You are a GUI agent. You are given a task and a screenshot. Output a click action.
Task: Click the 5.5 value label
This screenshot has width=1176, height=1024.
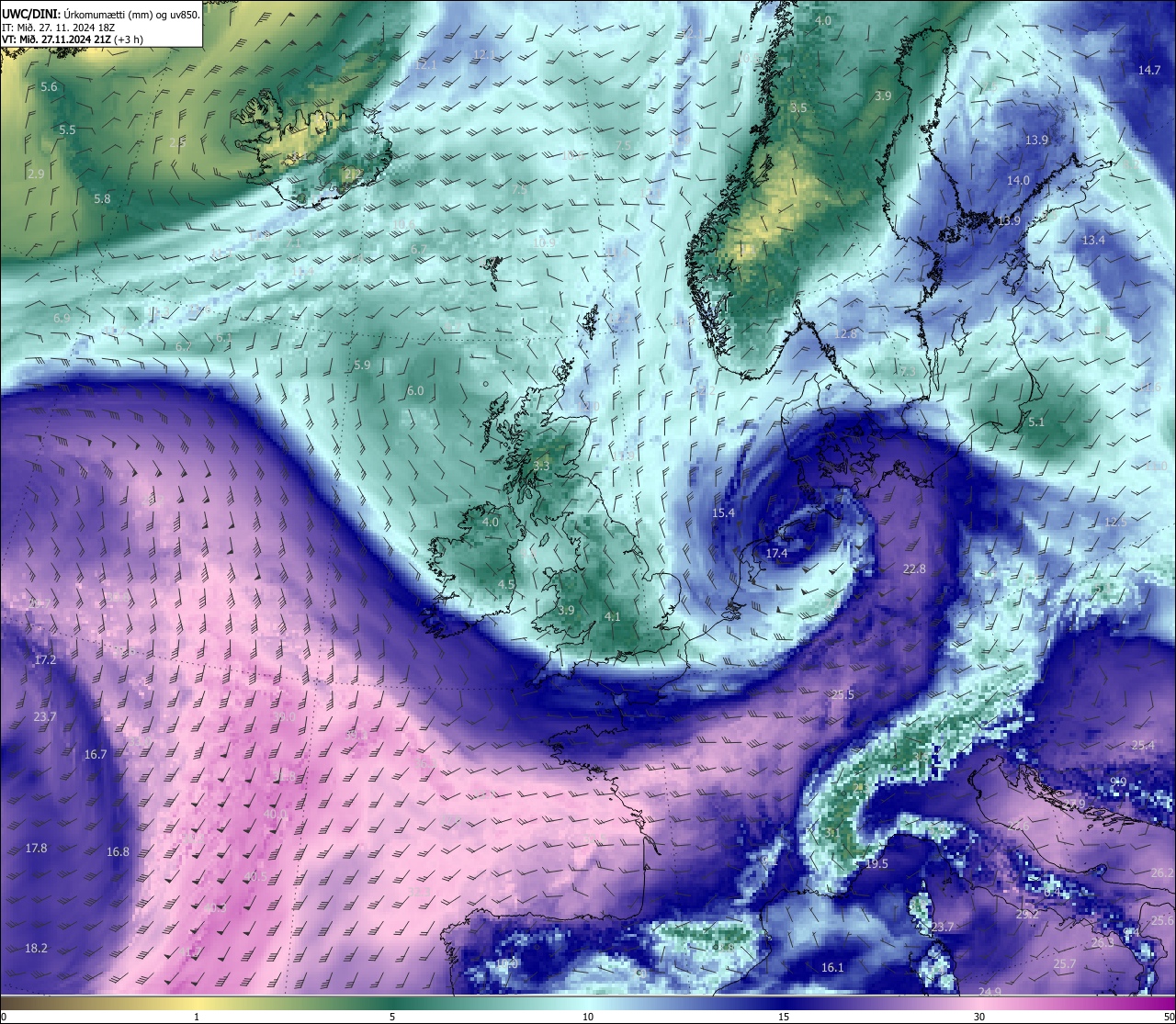point(67,130)
